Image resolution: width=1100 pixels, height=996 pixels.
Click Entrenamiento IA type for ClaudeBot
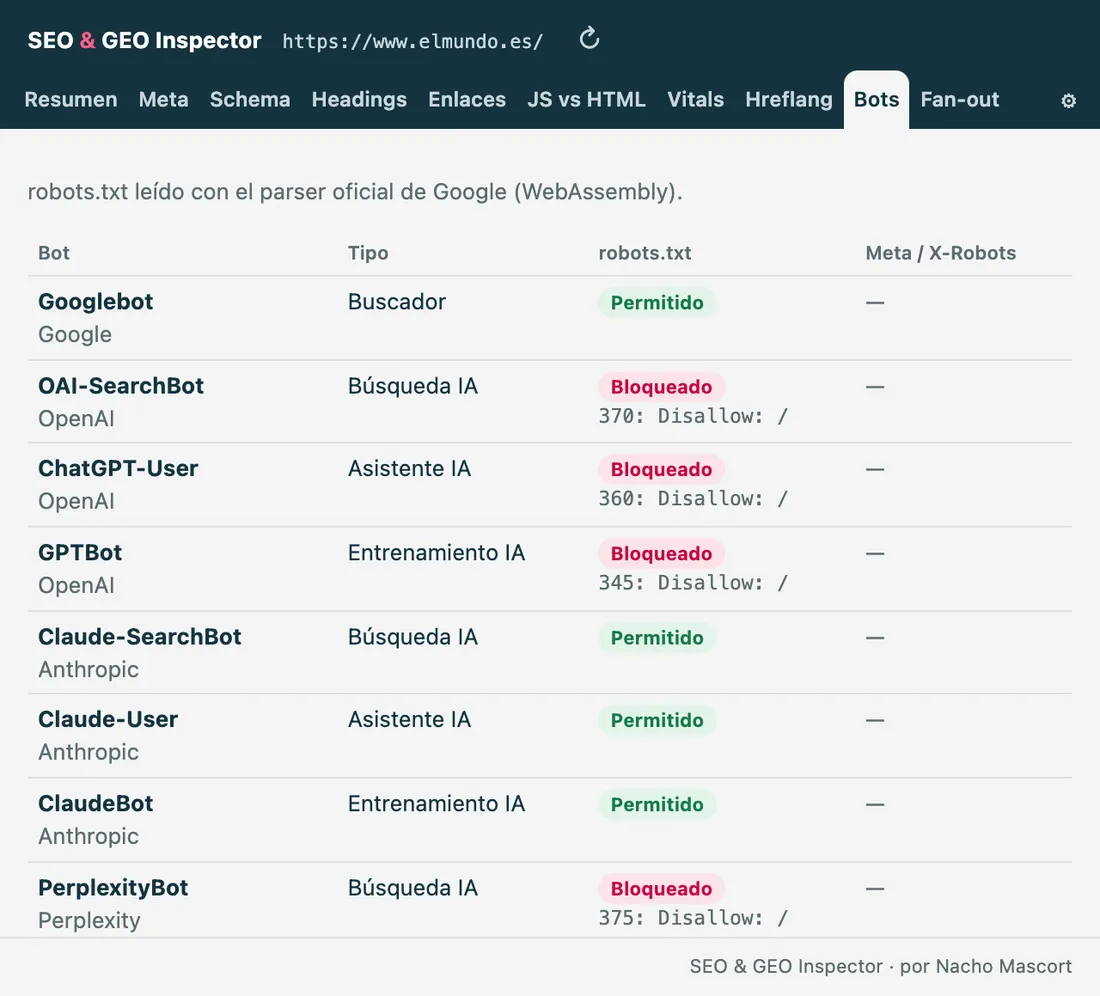(x=436, y=804)
